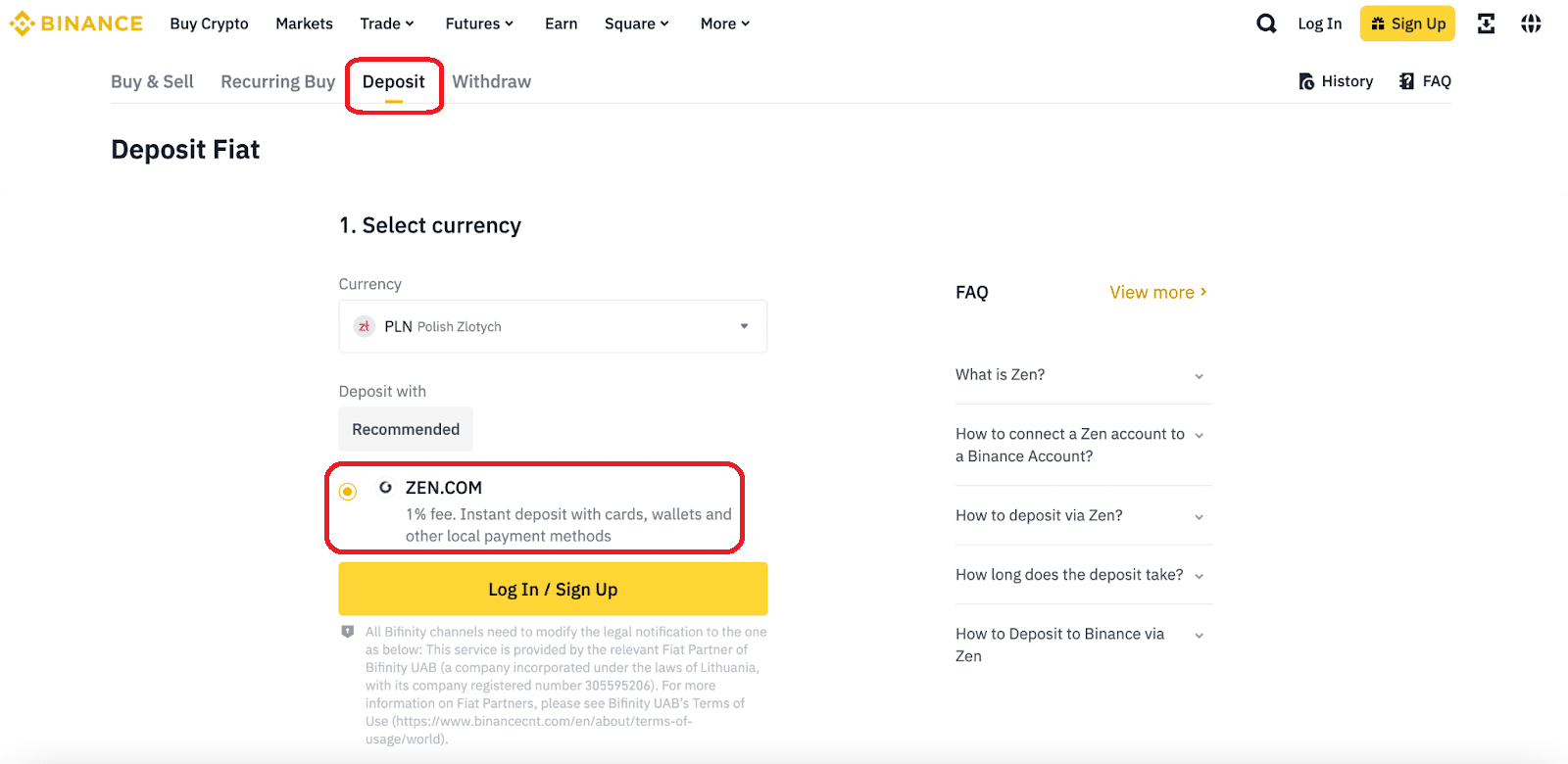Switch to the Recurring Buy tab
Viewport: 1568px width, 764px height.
(277, 81)
